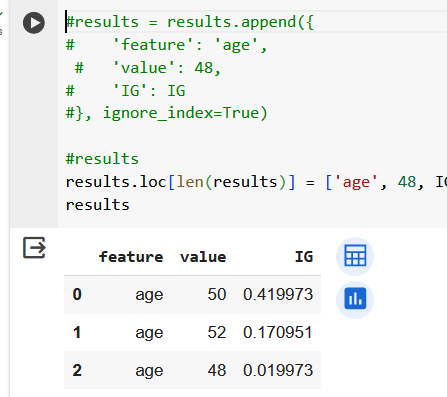Image resolution: width=447 pixels, height=397 pixels.
Task: Open the cell output actions icon
Action: click(x=34, y=248)
